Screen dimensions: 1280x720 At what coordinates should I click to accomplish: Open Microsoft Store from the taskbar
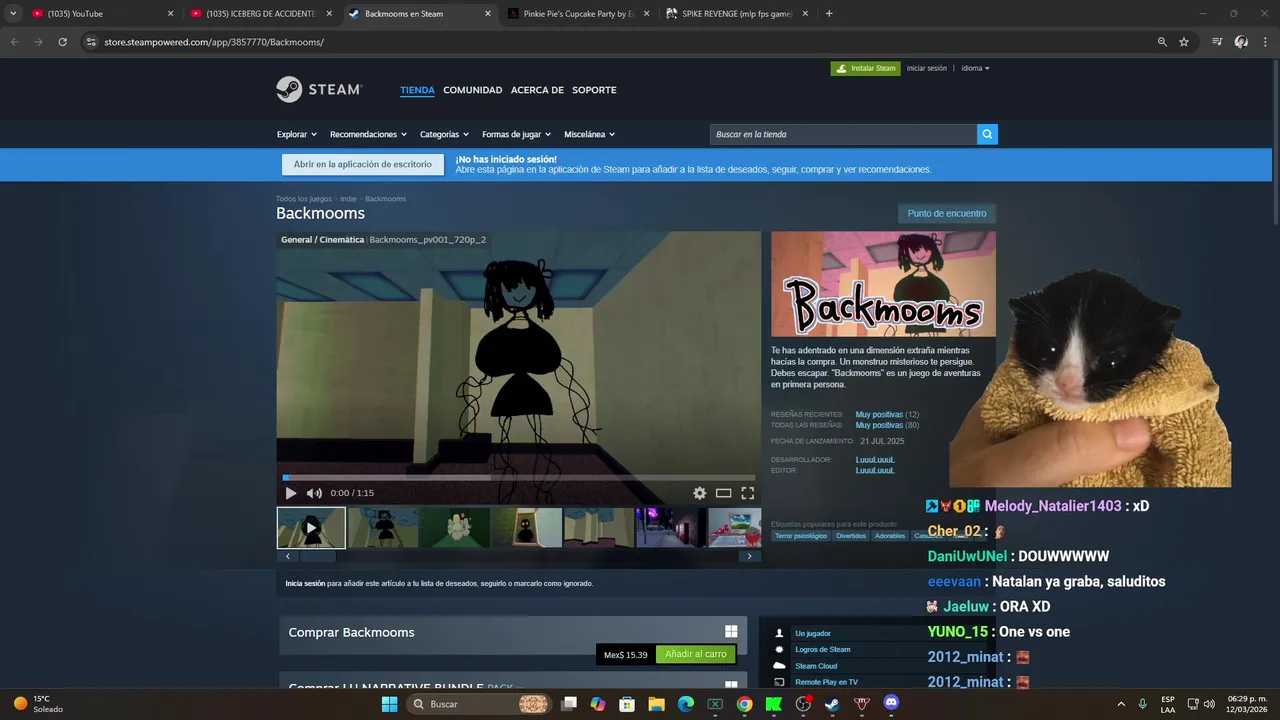click(627, 704)
